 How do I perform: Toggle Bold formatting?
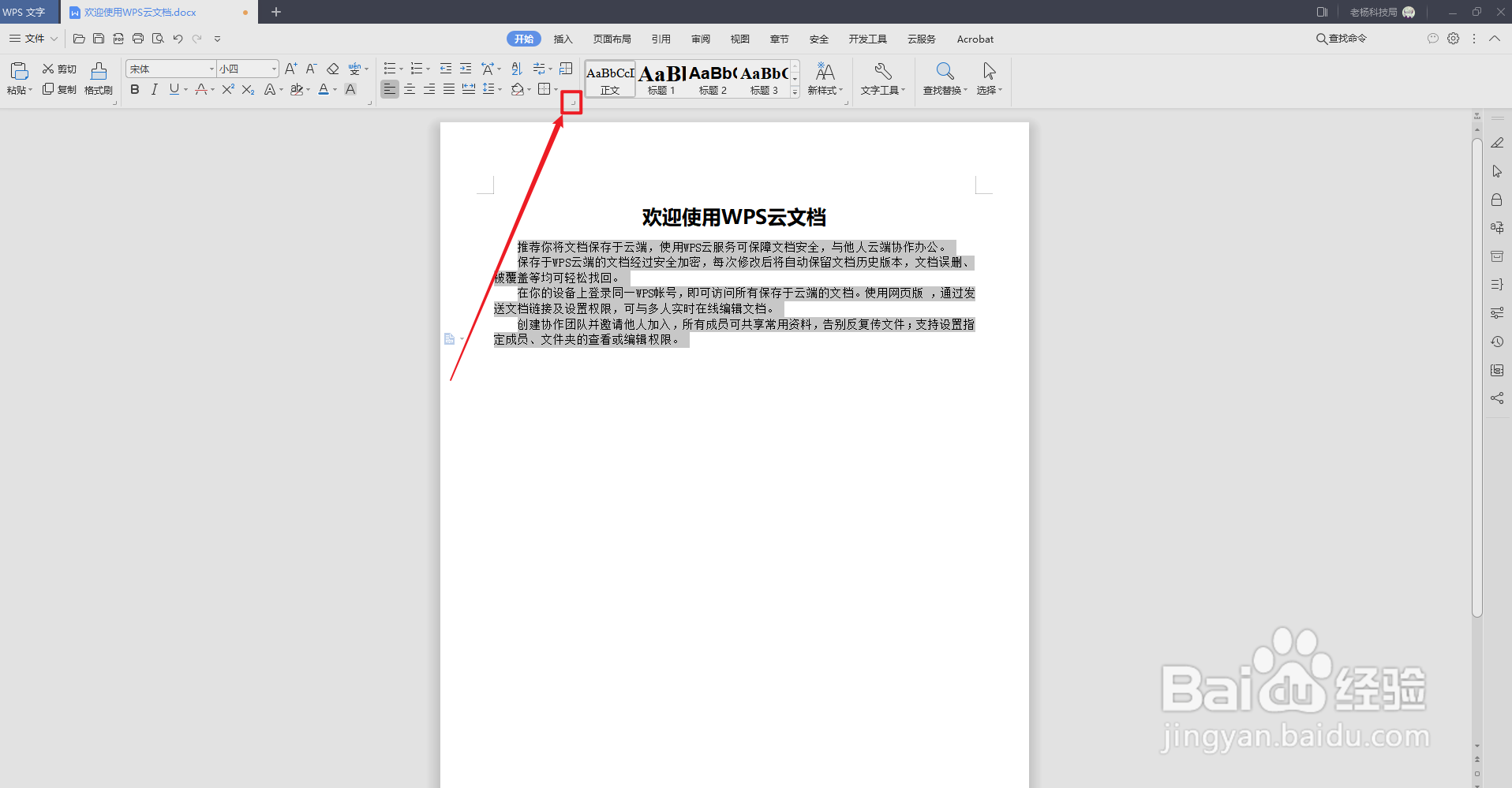(135, 90)
